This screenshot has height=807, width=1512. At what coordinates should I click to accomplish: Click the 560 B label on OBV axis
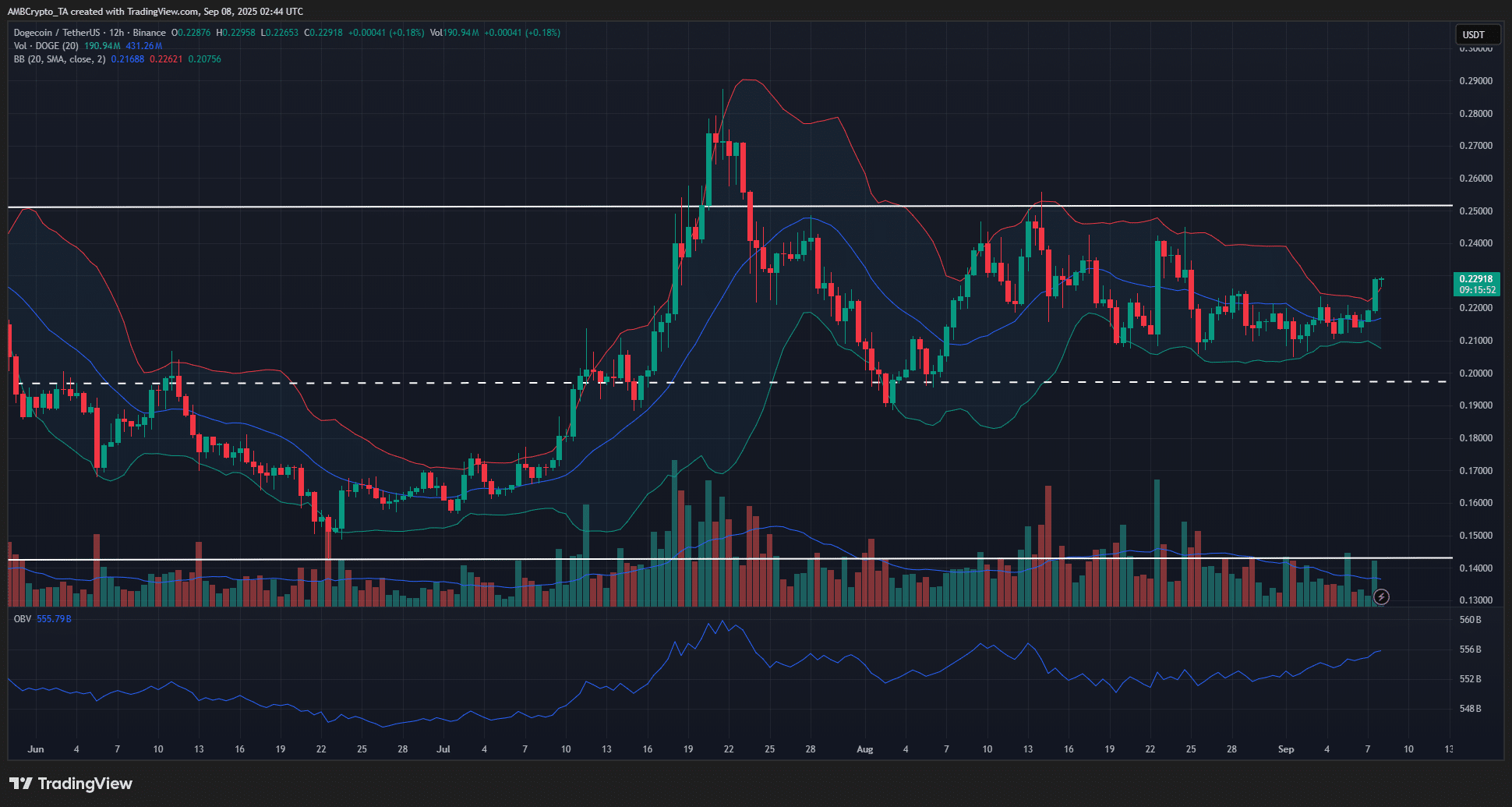pos(1470,620)
